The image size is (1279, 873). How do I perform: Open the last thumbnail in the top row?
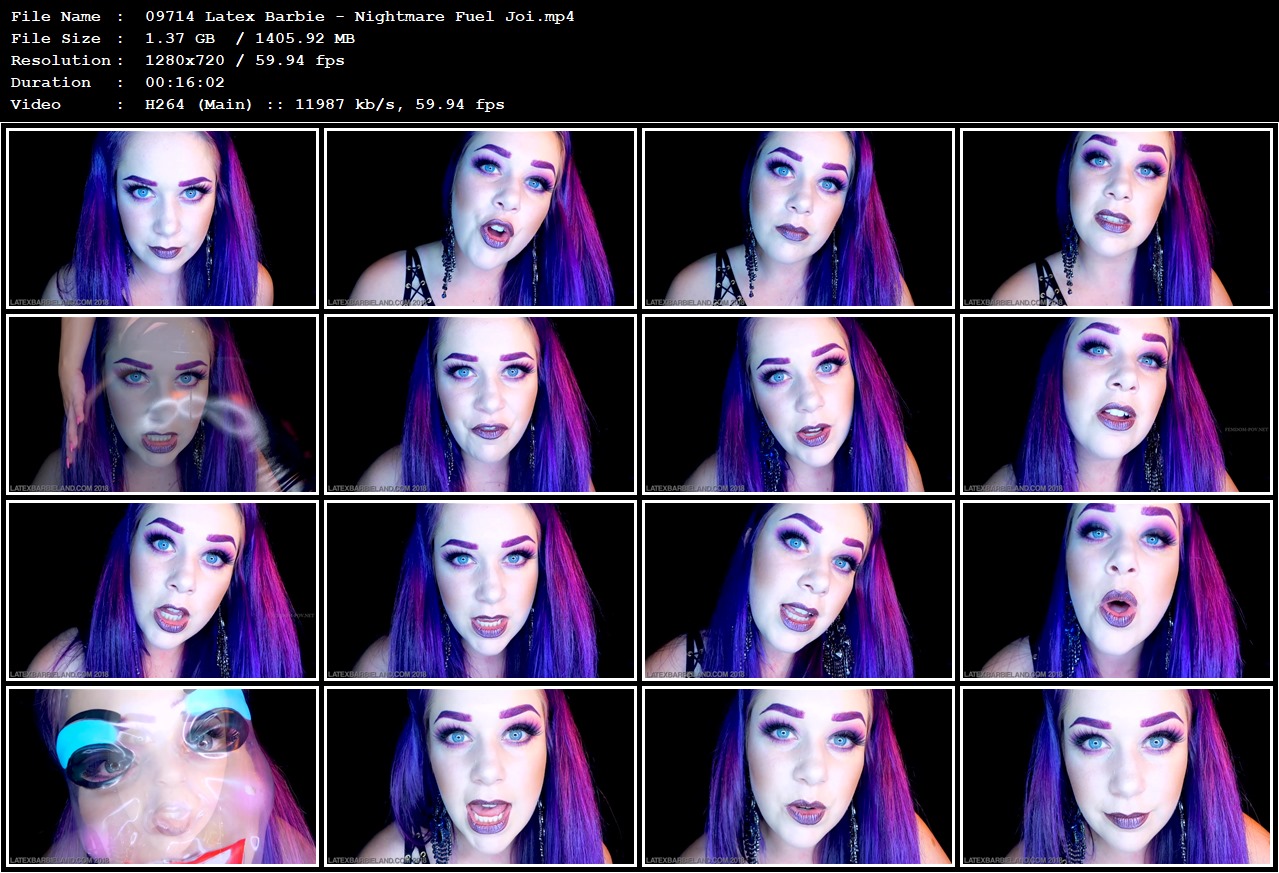pyautogui.click(x=1116, y=218)
